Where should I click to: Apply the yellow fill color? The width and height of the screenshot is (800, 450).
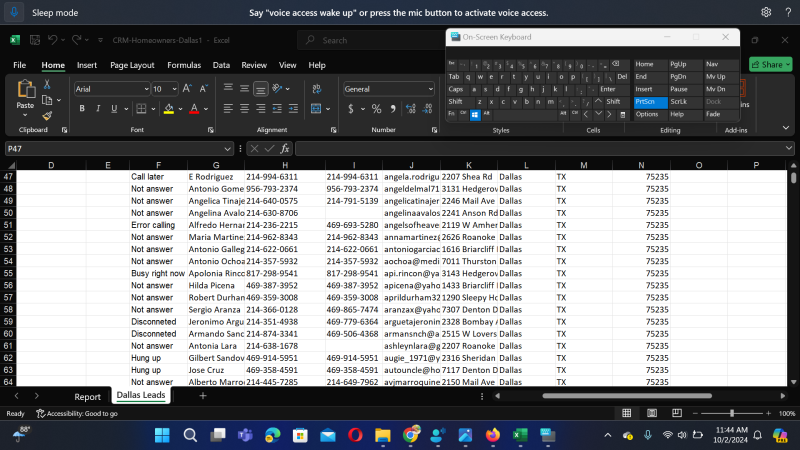[x=169, y=109]
